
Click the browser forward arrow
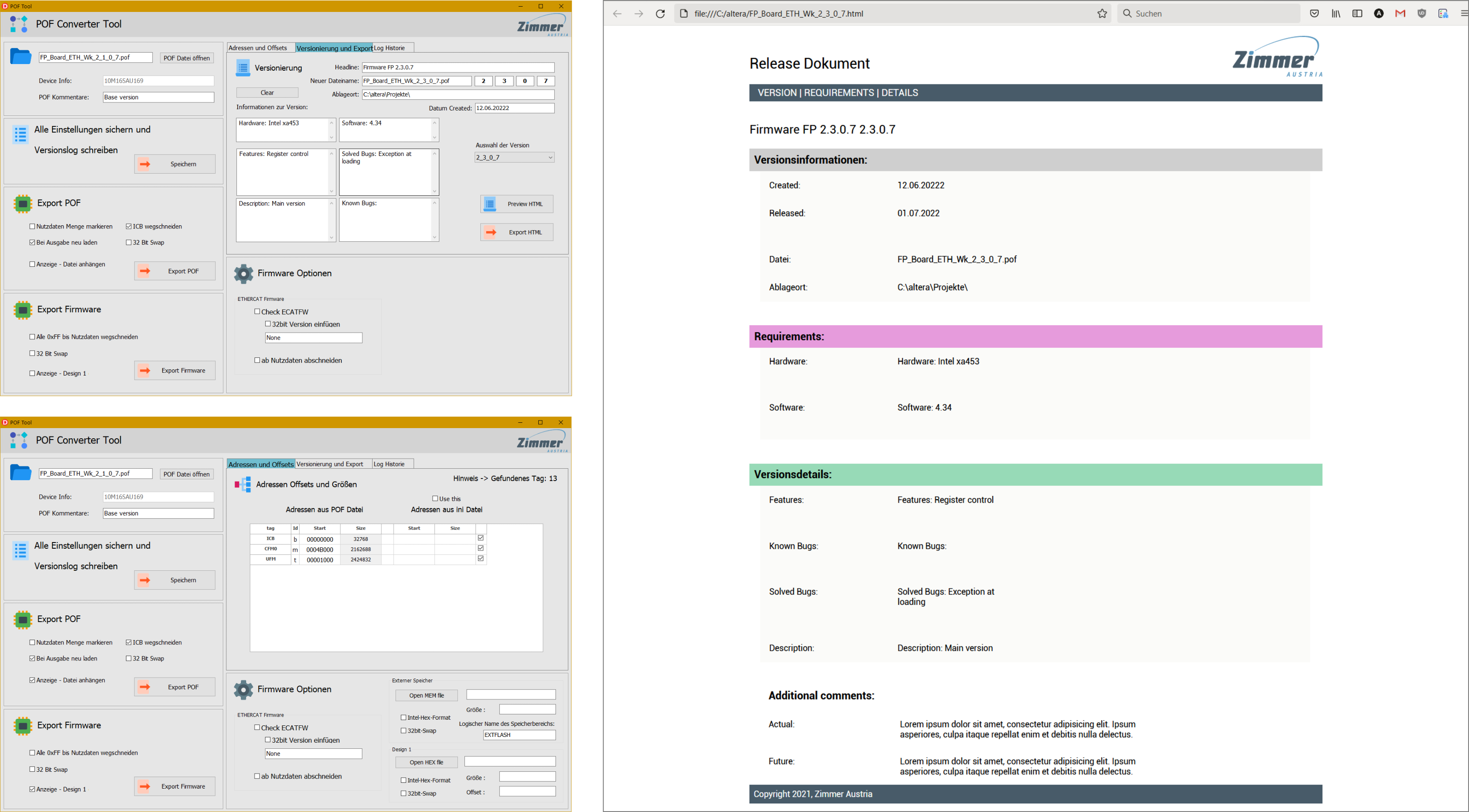coord(639,14)
